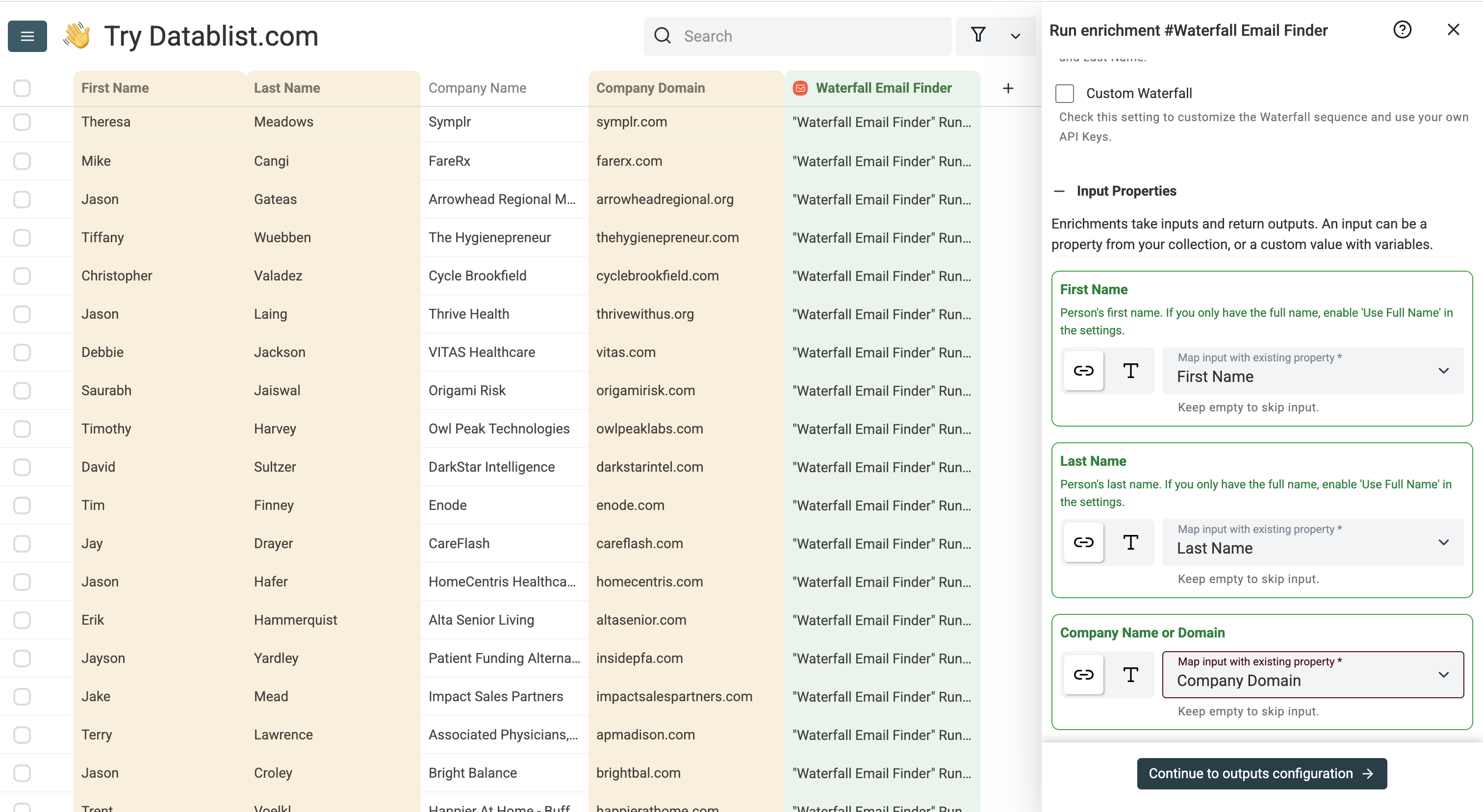Select the 'Terry' first name cell
The height and width of the screenshot is (812, 1483).
(159, 735)
